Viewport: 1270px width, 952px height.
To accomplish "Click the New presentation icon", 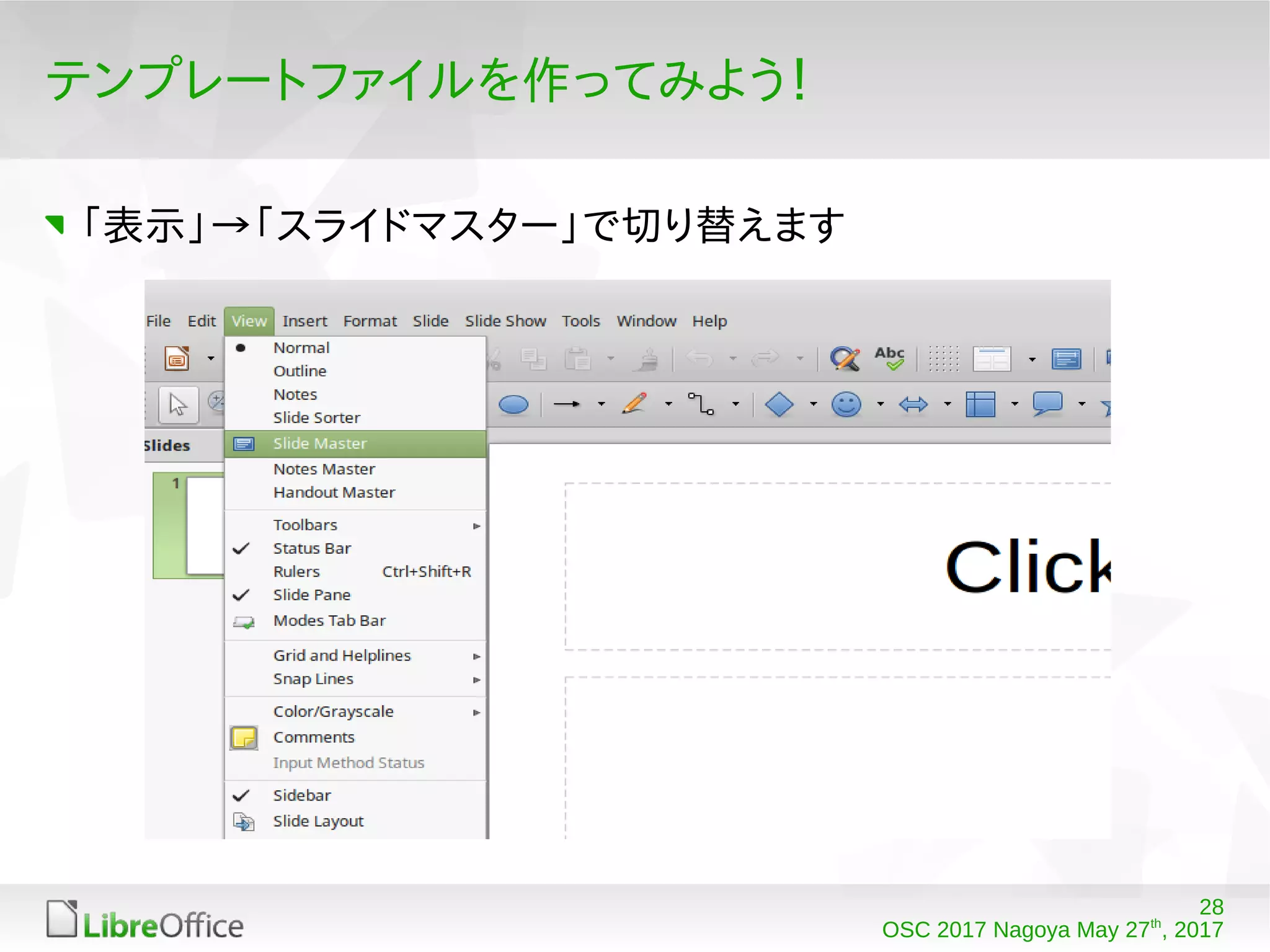I will click(x=177, y=358).
